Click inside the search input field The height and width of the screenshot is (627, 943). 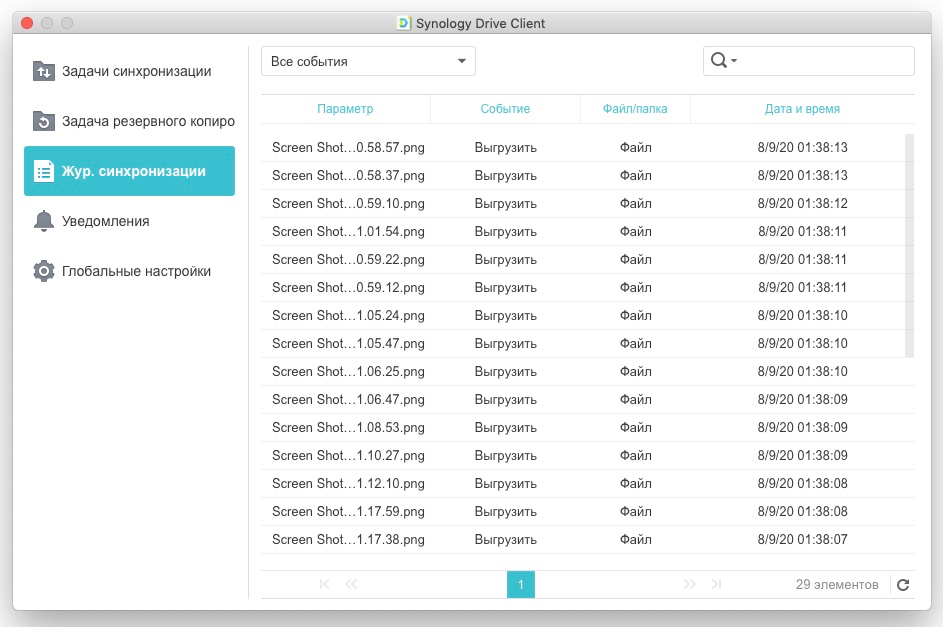825,61
